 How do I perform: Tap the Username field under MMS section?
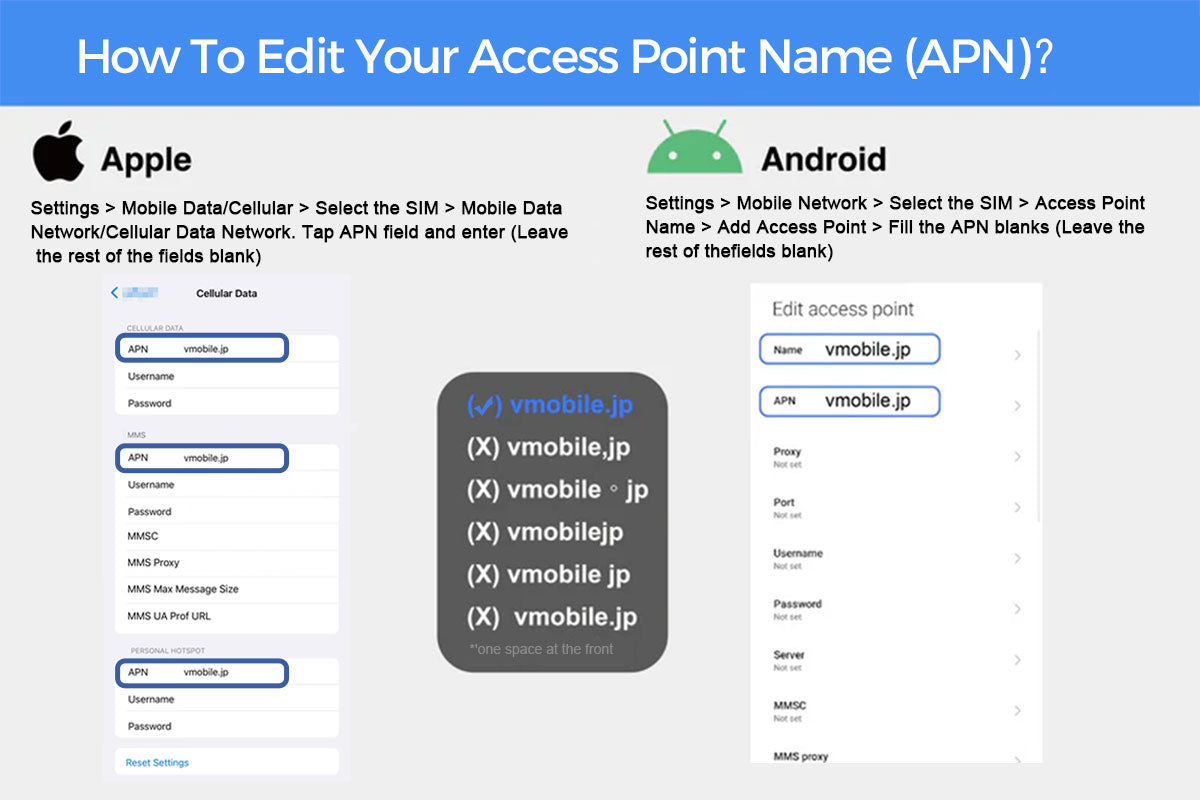(x=226, y=485)
